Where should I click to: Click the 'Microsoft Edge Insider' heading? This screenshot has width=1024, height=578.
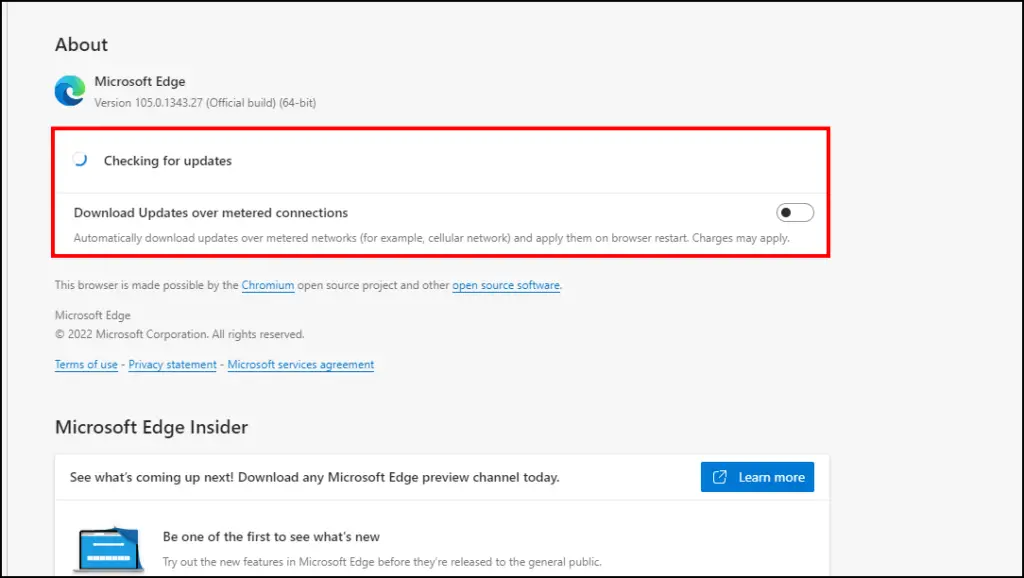[x=152, y=427]
